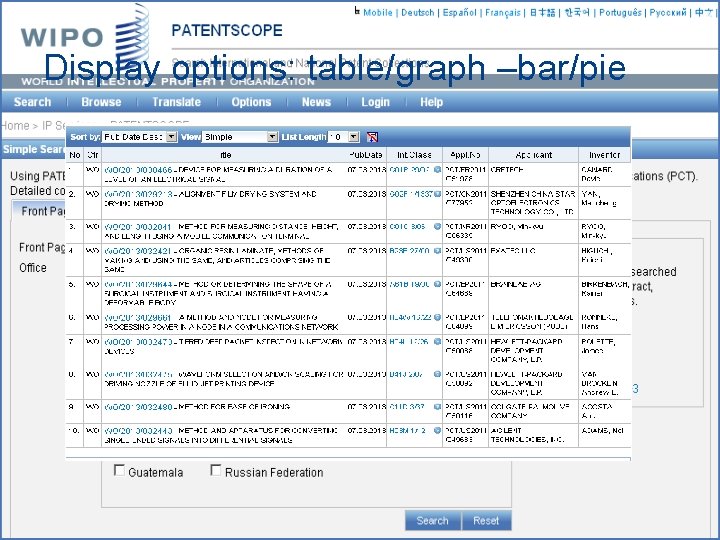This screenshot has width=720, height=540.
Task: Click the Applicant column header
Action: 534,155
